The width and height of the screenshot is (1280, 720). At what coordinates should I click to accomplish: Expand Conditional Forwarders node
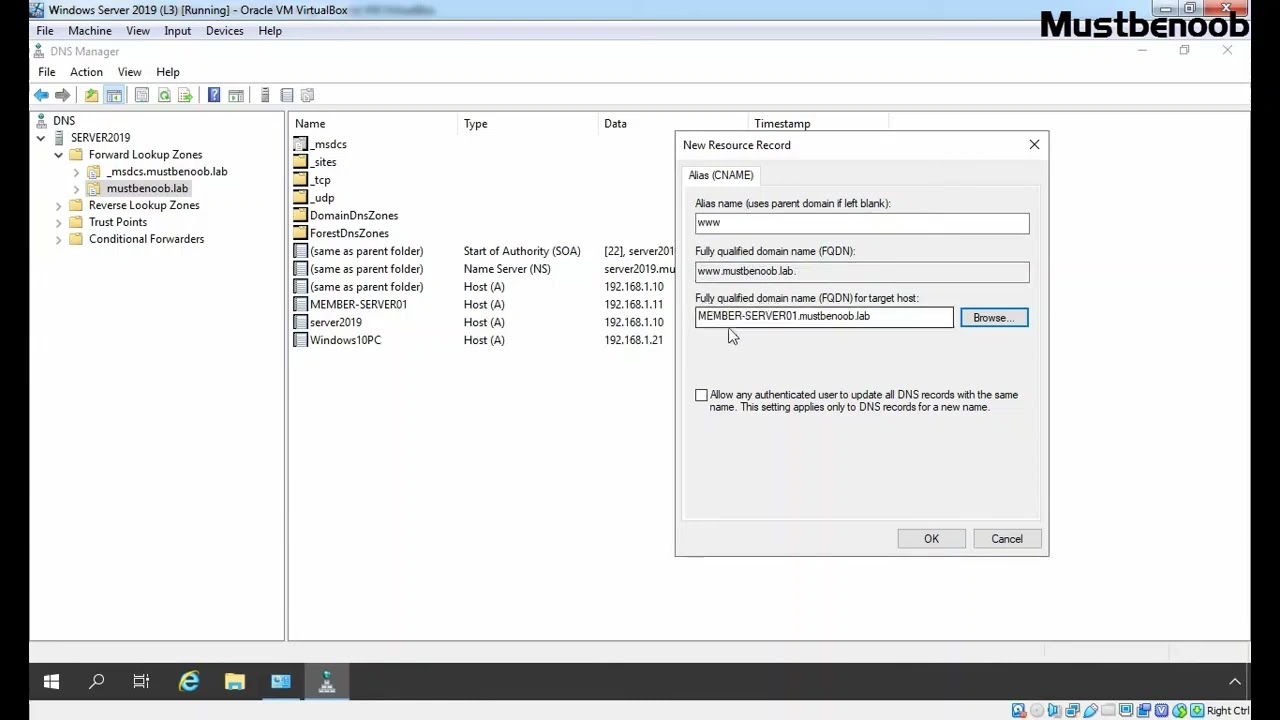click(x=59, y=240)
